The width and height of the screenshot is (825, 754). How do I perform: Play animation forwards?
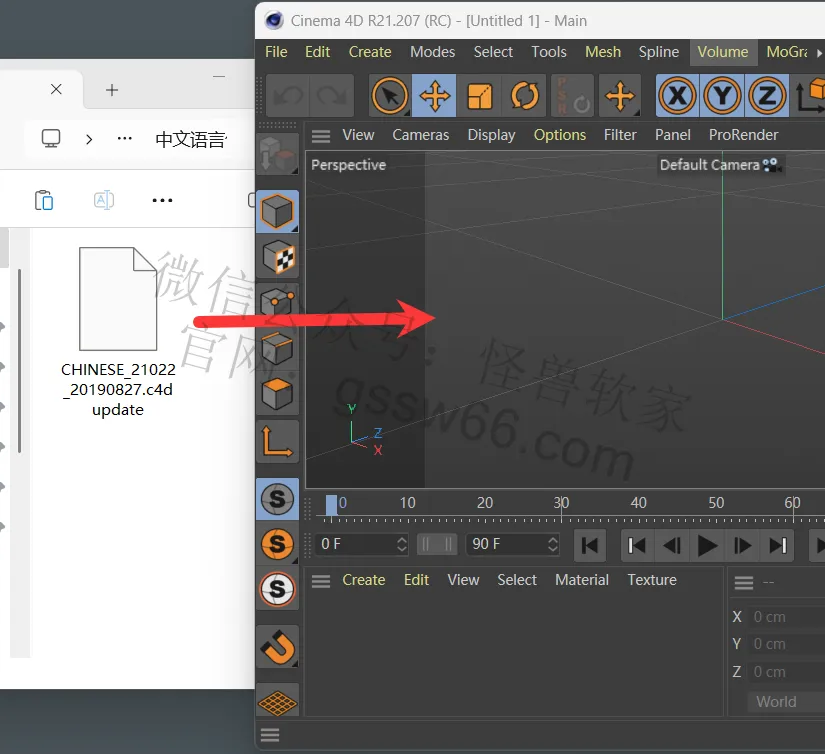707,546
